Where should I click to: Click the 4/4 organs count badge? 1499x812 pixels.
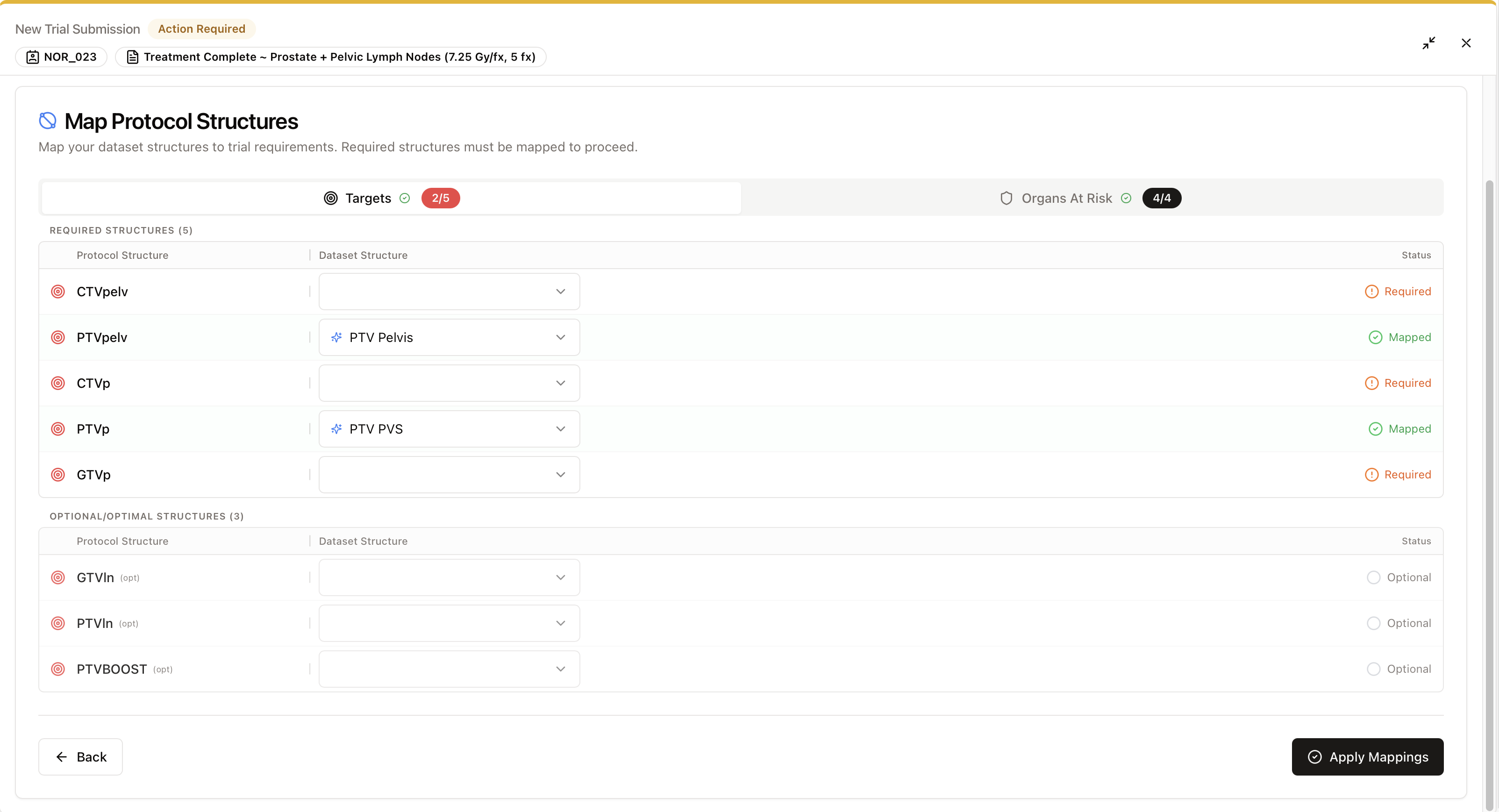coord(1162,198)
